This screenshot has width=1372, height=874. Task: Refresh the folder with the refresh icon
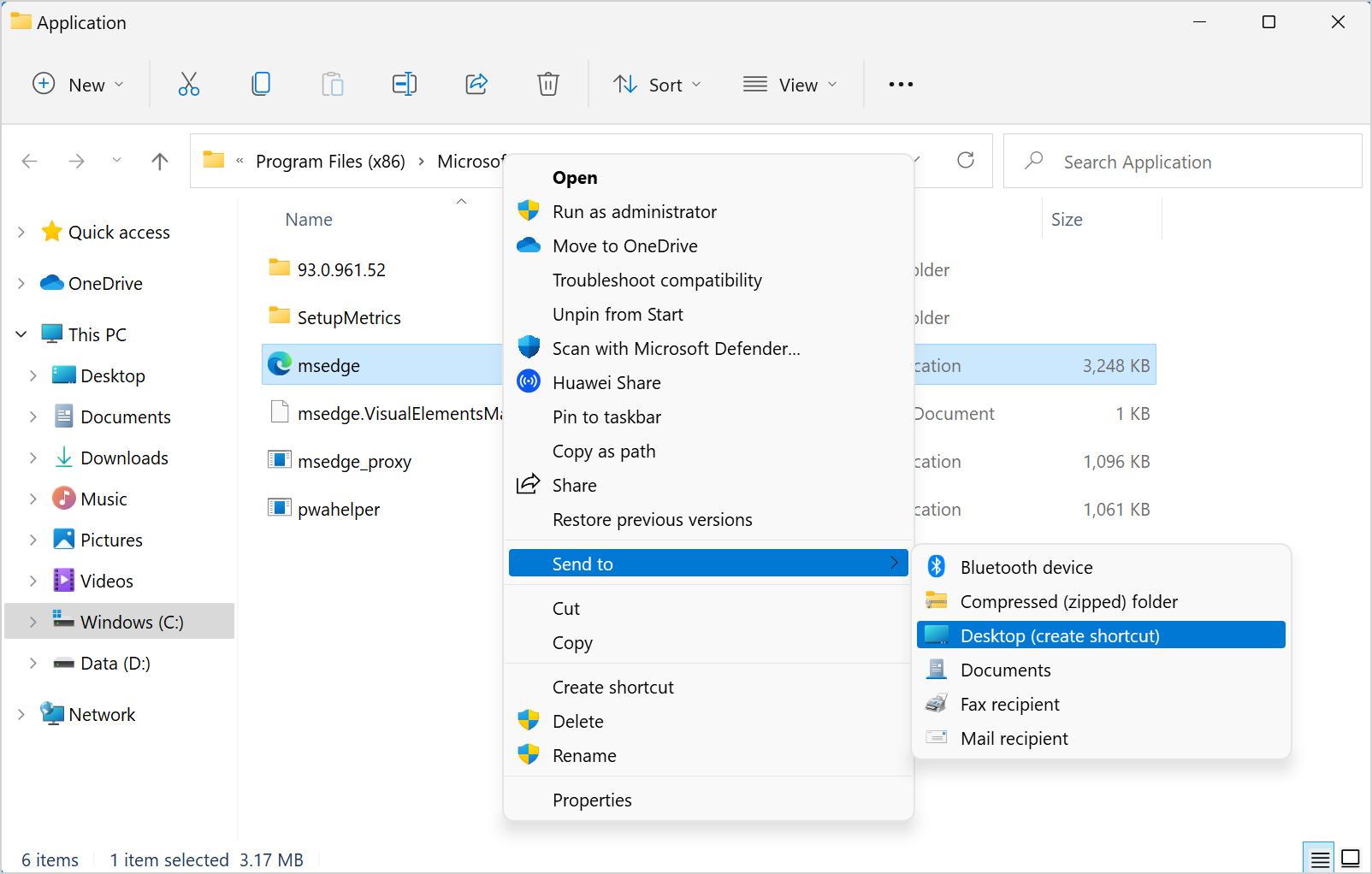pyautogui.click(x=967, y=161)
